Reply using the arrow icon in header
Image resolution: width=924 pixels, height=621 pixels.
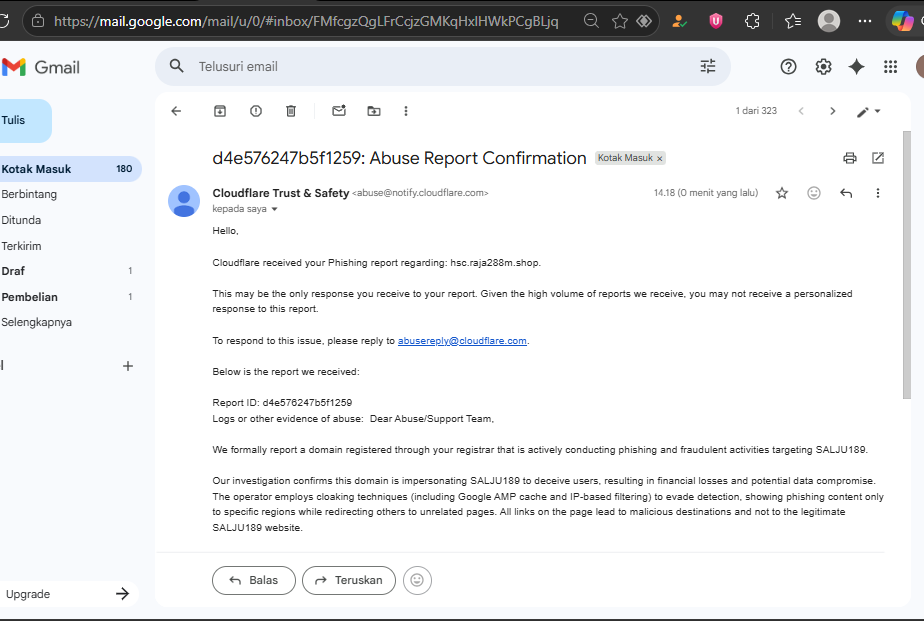click(846, 193)
